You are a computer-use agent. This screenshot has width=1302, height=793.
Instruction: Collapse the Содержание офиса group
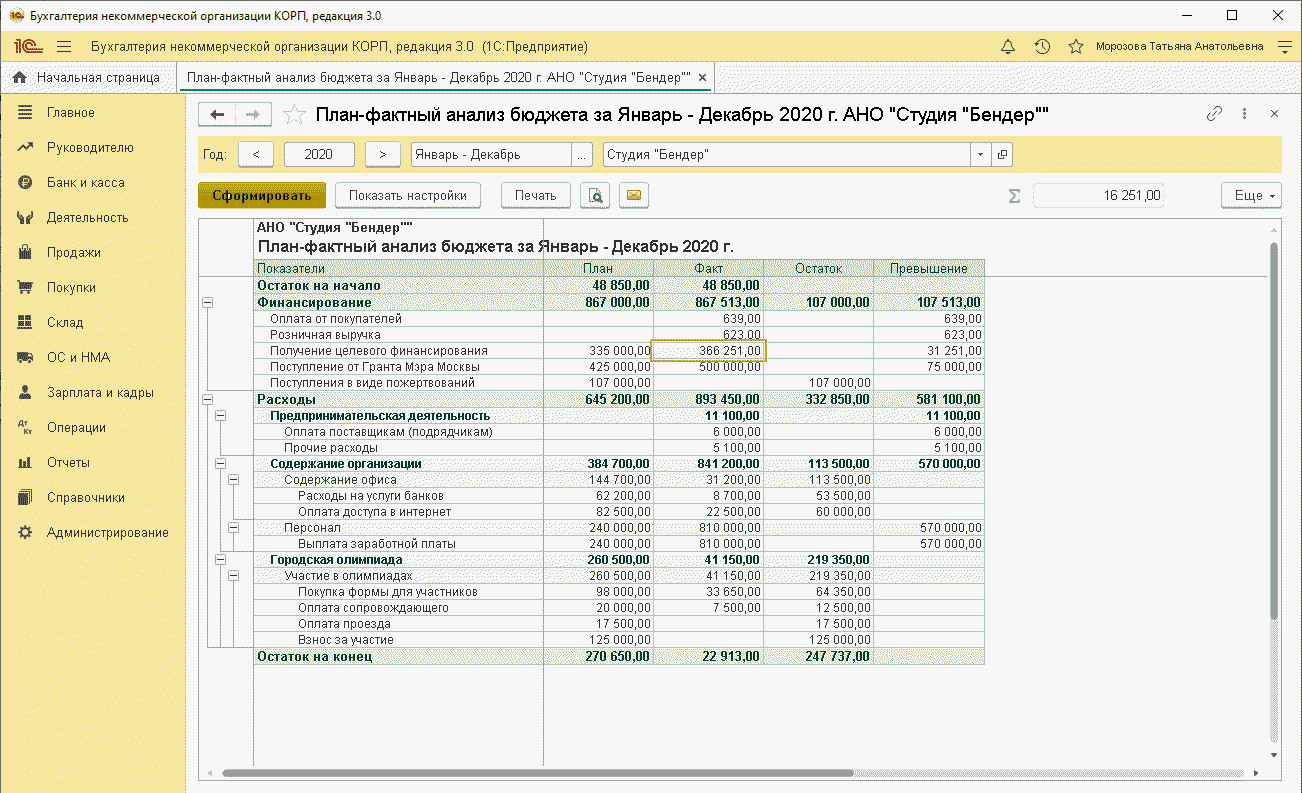pos(234,479)
